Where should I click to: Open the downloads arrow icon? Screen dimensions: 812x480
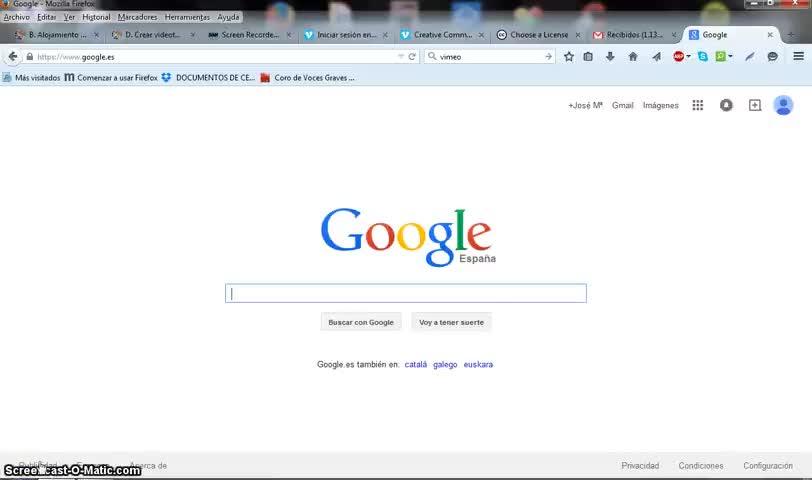610,56
